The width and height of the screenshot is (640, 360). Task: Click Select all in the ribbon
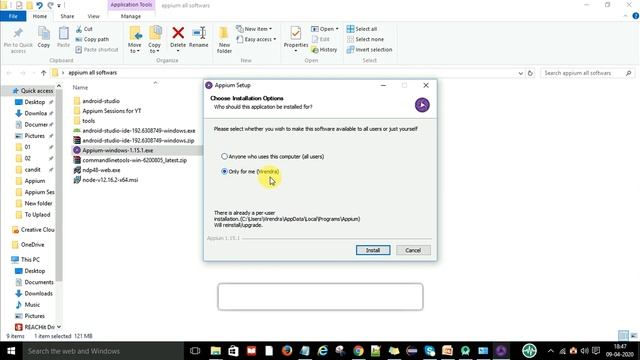point(362,29)
